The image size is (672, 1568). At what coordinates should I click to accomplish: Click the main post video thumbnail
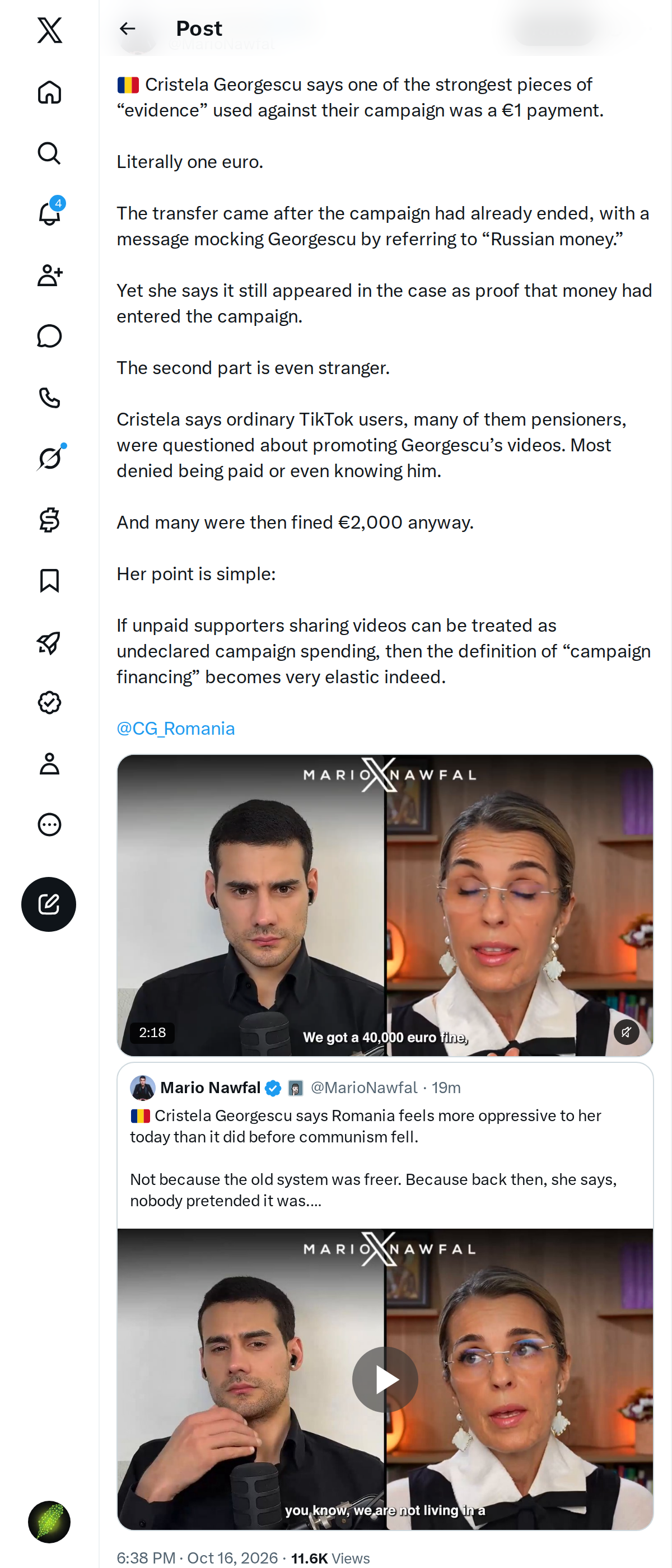coord(385,905)
